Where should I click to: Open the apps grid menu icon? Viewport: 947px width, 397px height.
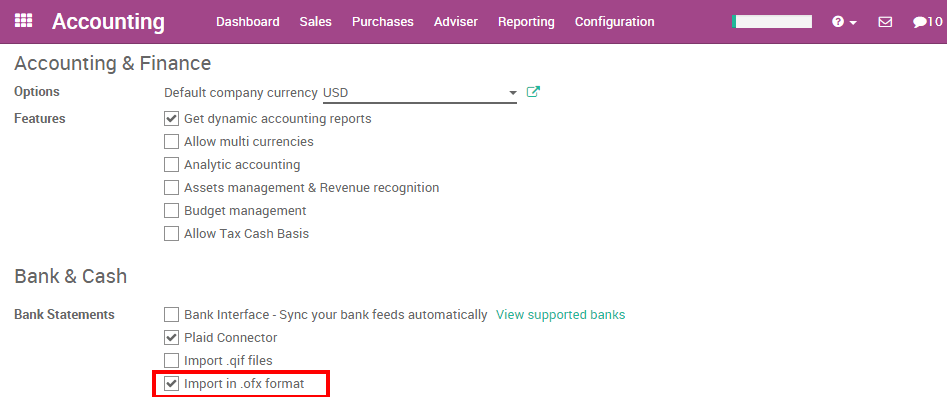click(x=23, y=21)
